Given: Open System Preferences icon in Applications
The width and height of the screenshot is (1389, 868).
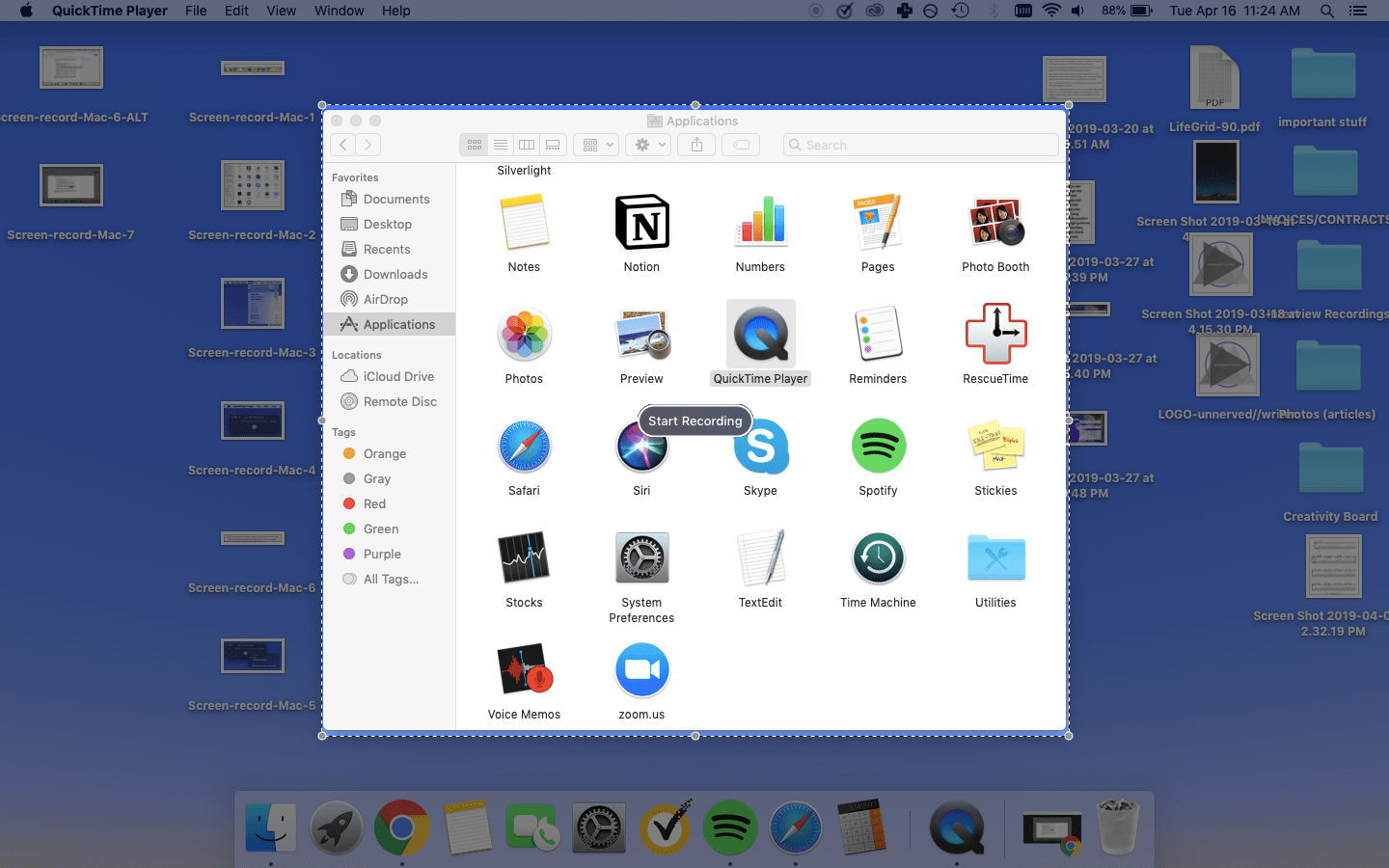Looking at the screenshot, I should click(x=641, y=558).
